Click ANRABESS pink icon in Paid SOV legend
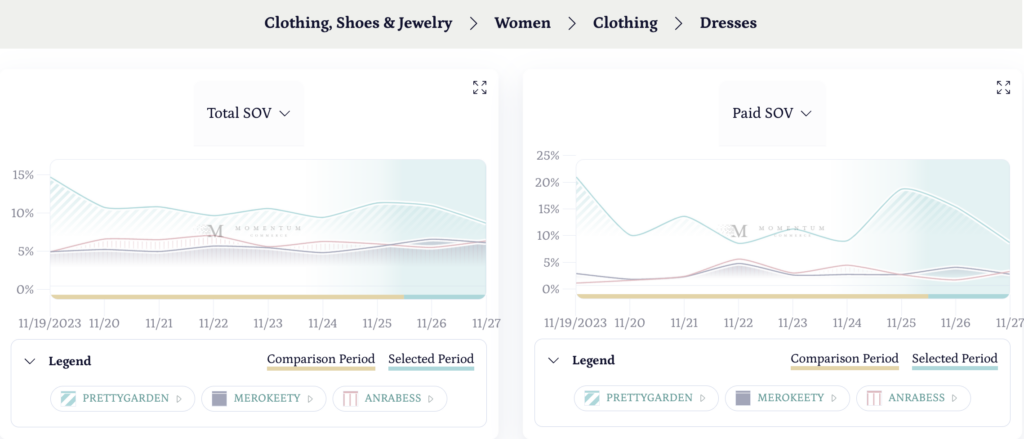The width and height of the screenshot is (1024, 439). pyautogui.click(x=874, y=398)
